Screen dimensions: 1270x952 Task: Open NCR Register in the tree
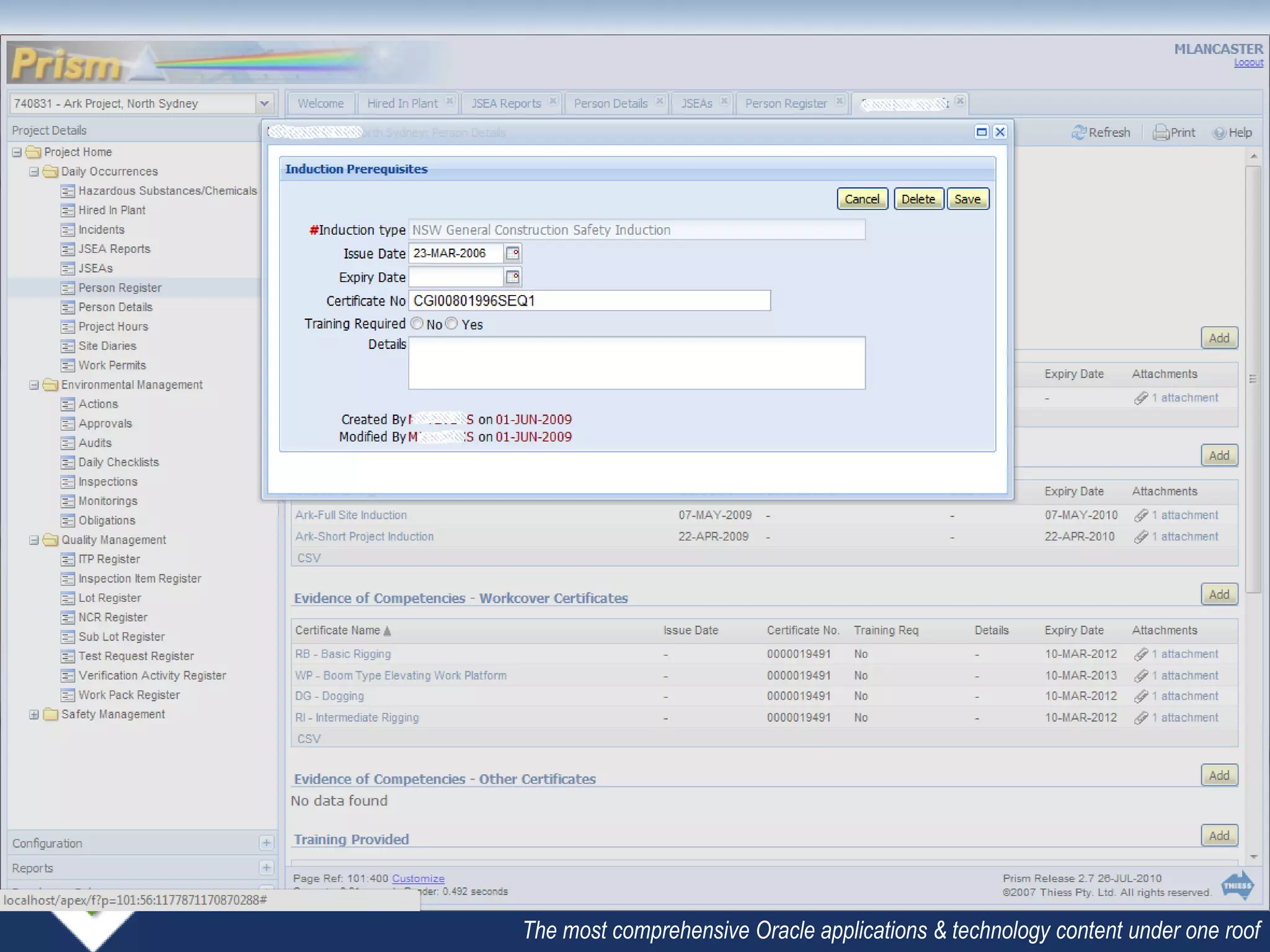(x=113, y=618)
